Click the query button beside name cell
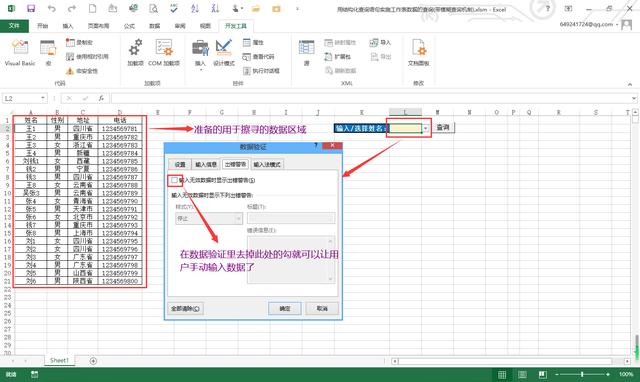The height and width of the screenshot is (382, 640). [x=443, y=128]
